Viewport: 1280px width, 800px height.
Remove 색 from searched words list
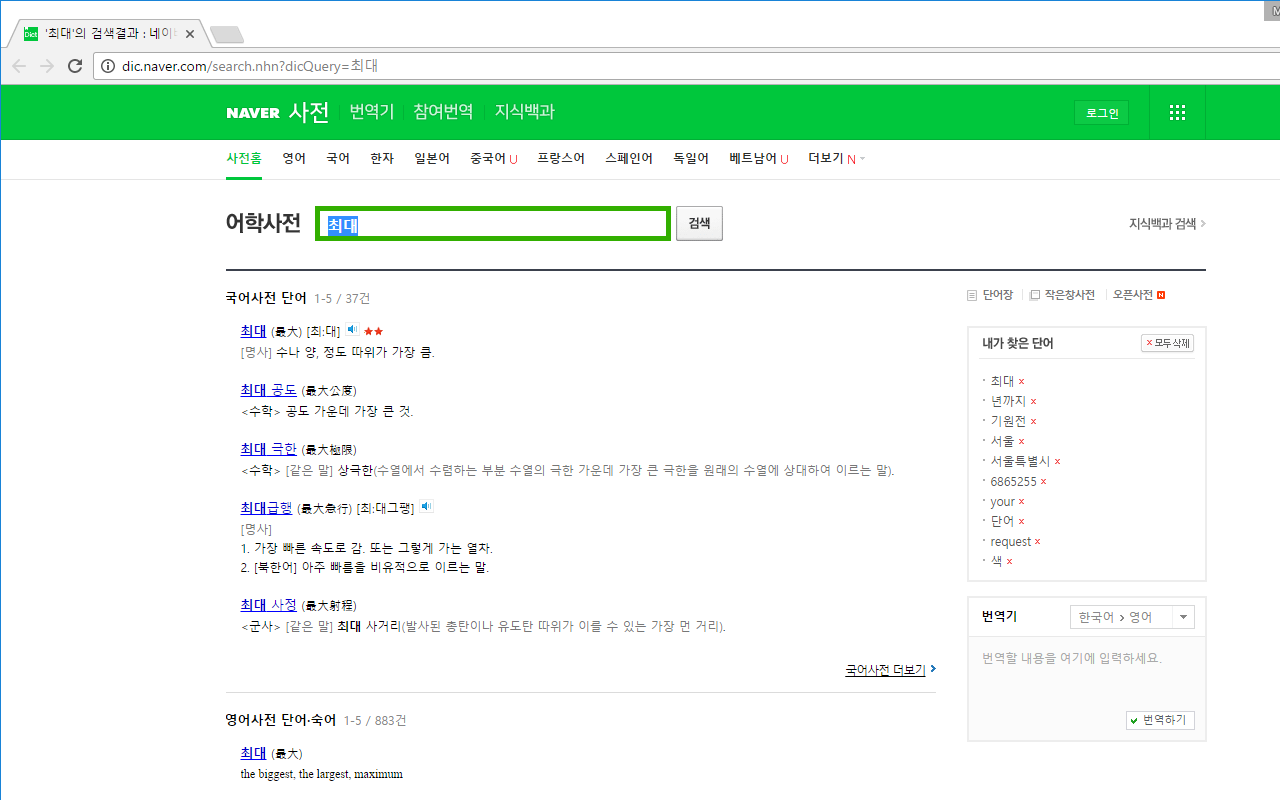pyautogui.click(x=1009, y=561)
